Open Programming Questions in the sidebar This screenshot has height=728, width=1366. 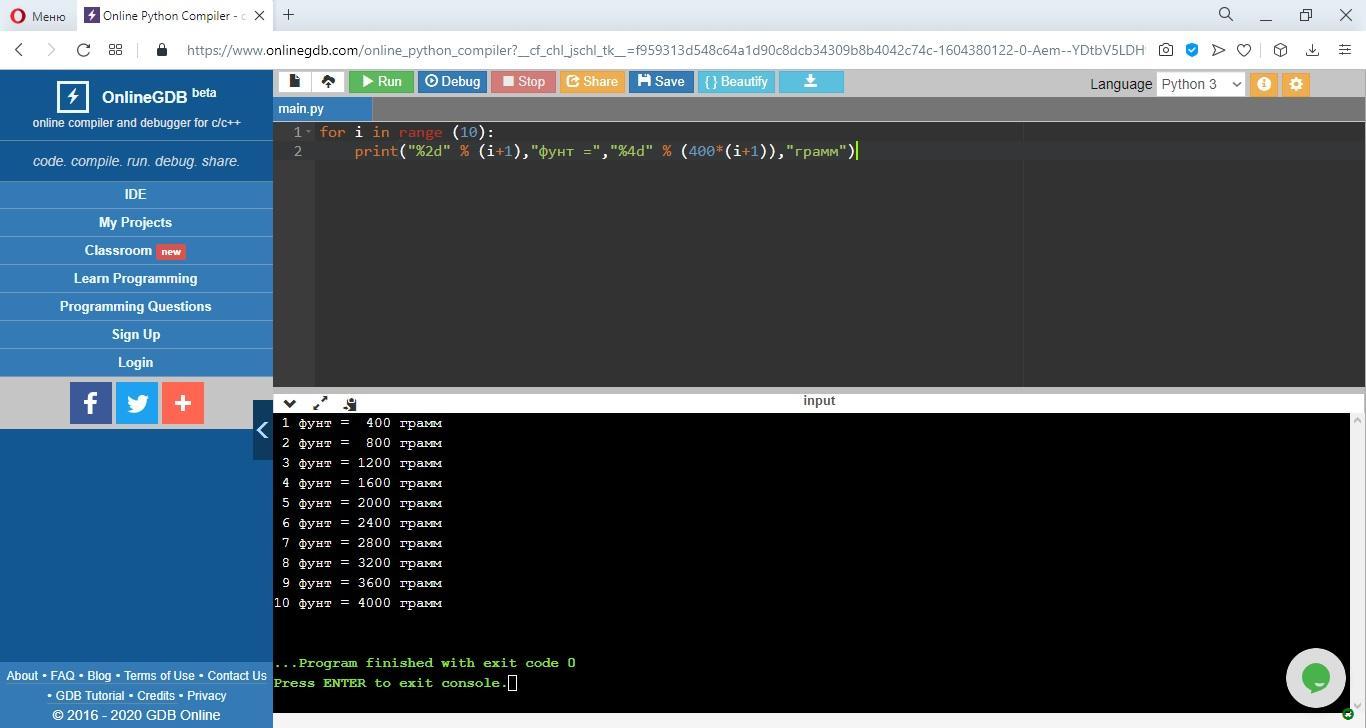pos(136,306)
